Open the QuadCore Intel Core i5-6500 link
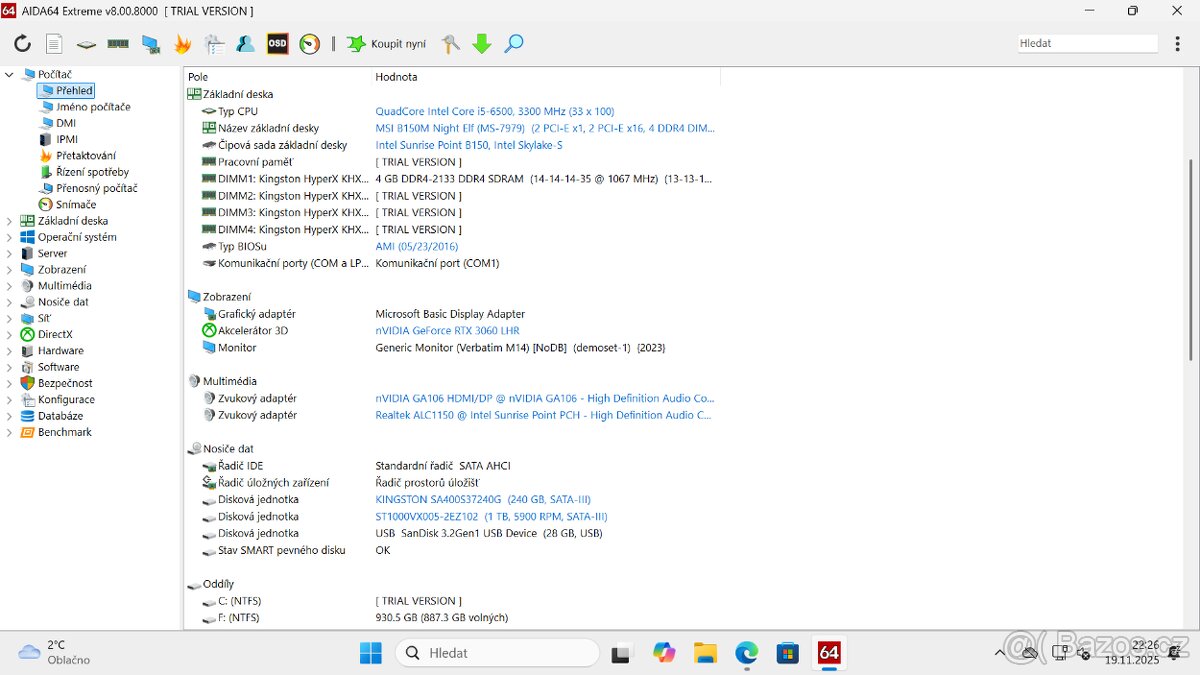Image resolution: width=1200 pixels, height=675 pixels. (494, 112)
